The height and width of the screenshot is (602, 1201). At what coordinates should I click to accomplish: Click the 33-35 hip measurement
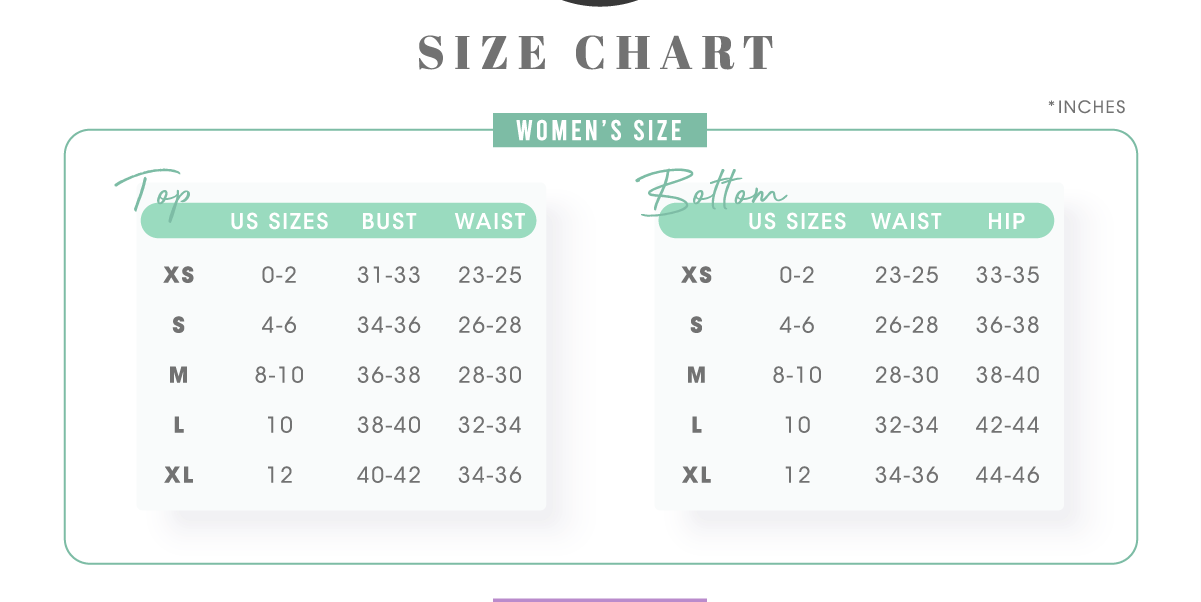[1007, 275]
